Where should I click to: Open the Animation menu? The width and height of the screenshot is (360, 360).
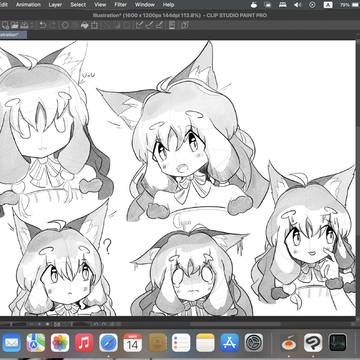[28, 5]
